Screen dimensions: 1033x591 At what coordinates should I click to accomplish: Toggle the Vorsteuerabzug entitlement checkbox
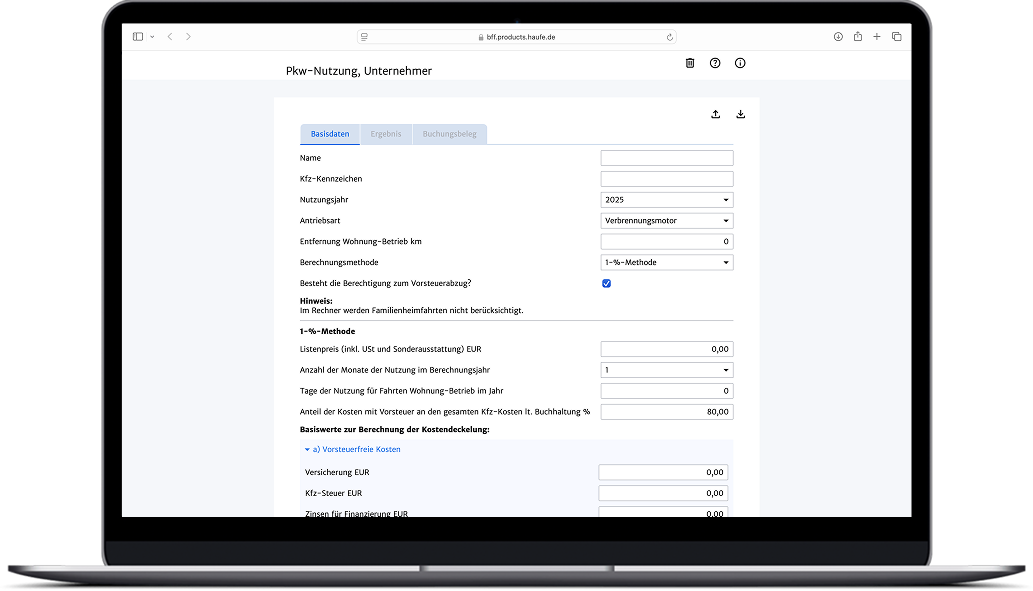[x=606, y=284]
